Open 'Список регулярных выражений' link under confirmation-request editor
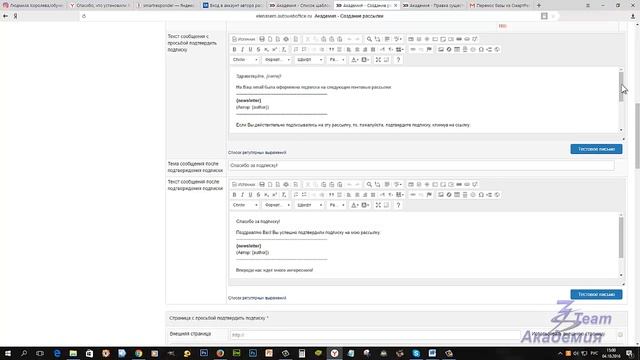Screen dimensions: 640x360 click(x=257, y=153)
